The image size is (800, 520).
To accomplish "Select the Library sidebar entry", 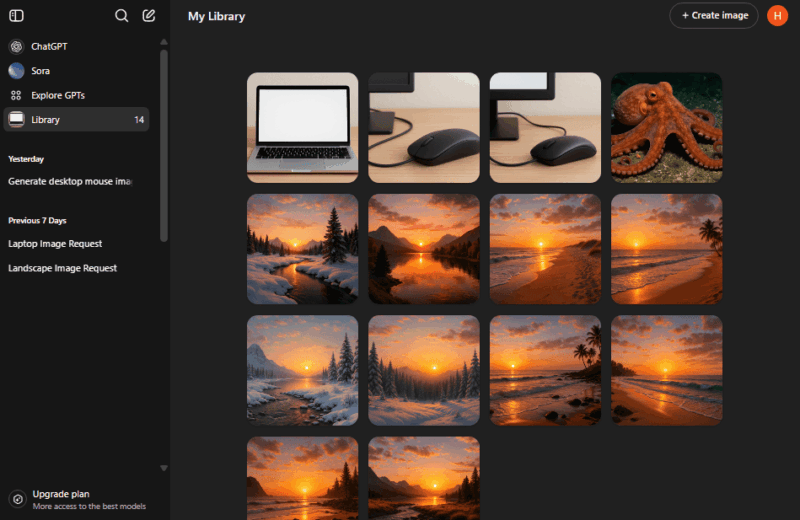I will coord(76,119).
